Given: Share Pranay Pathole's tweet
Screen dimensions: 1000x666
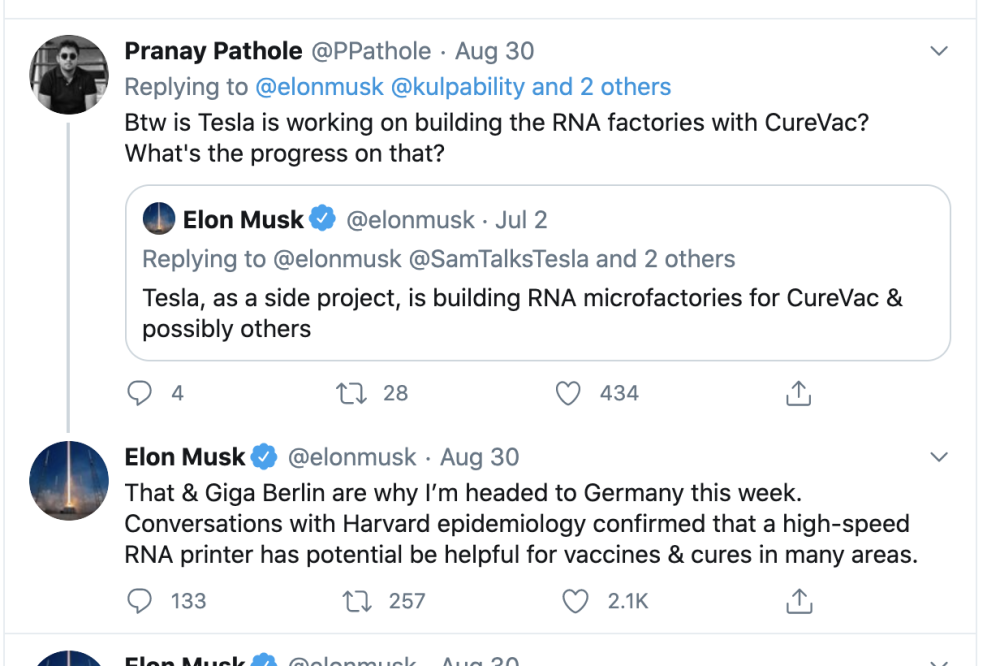Looking at the screenshot, I should click(x=797, y=394).
